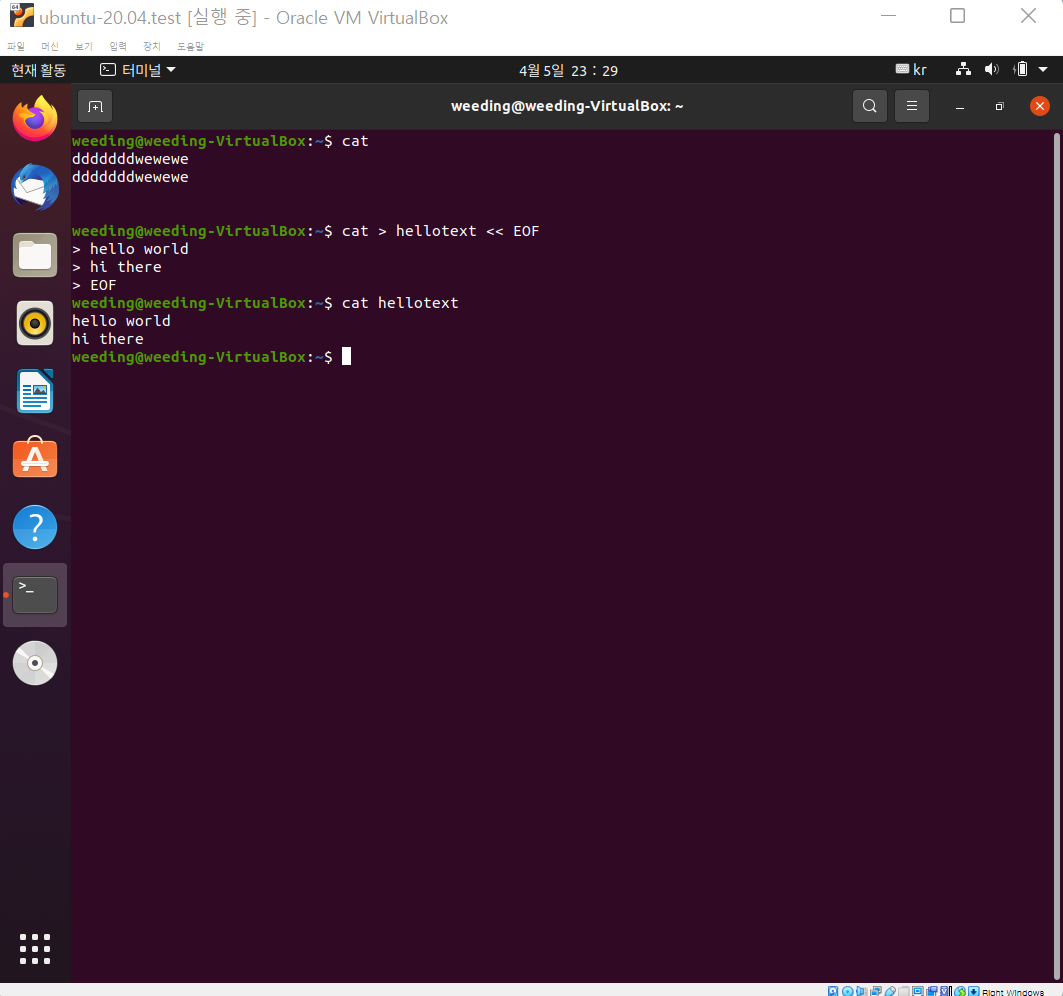Open LibreOffice Writer from the dock
Image resolution: width=1063 pixels, height=996 pixels.
tap(35, 391)
